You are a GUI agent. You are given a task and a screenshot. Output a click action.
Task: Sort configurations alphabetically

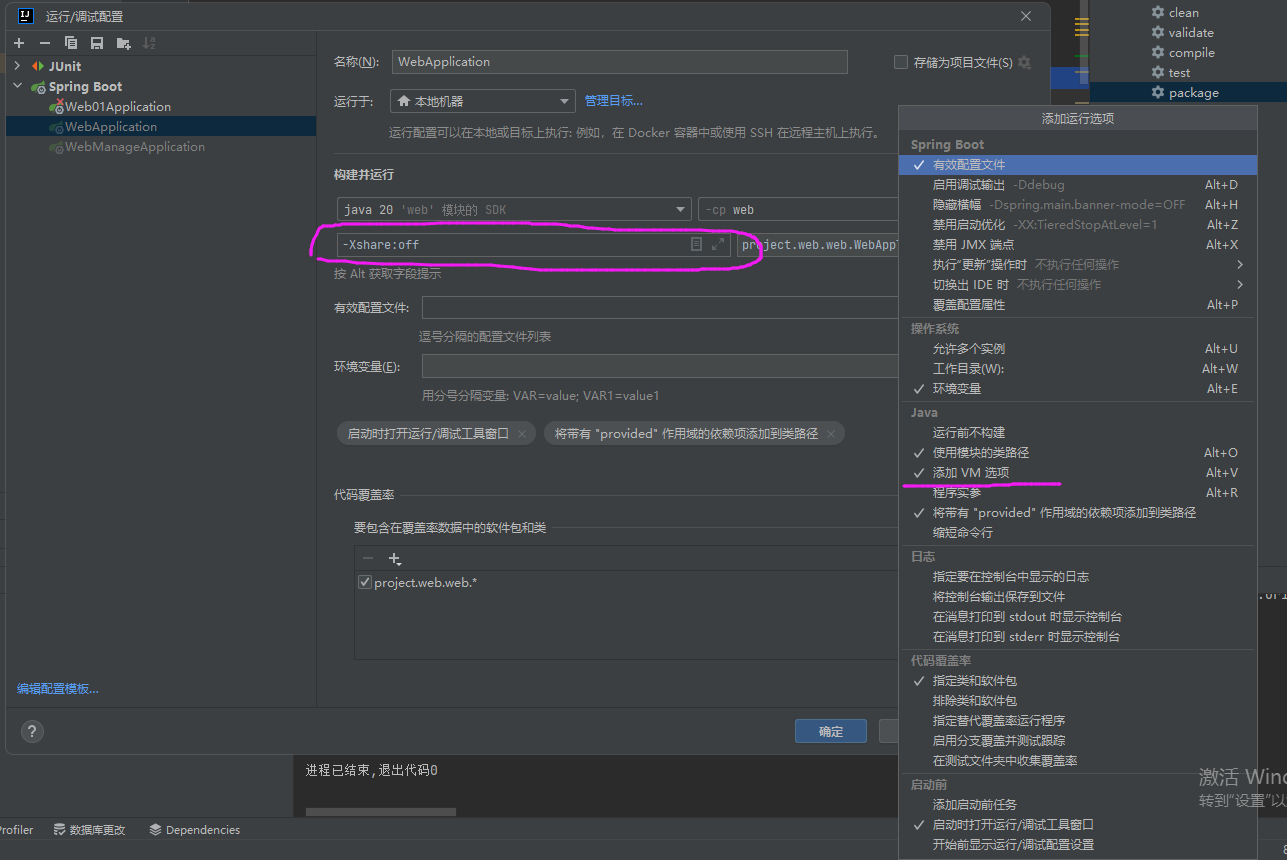pyautogui.click(x=149, y=43)
